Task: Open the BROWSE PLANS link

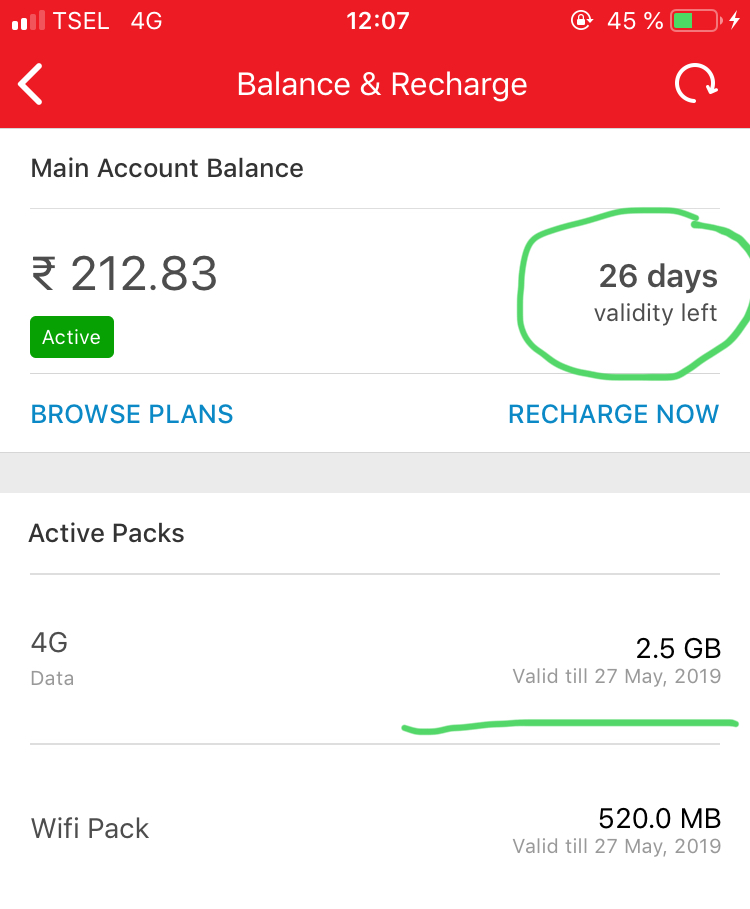Action: click(132, 414)
